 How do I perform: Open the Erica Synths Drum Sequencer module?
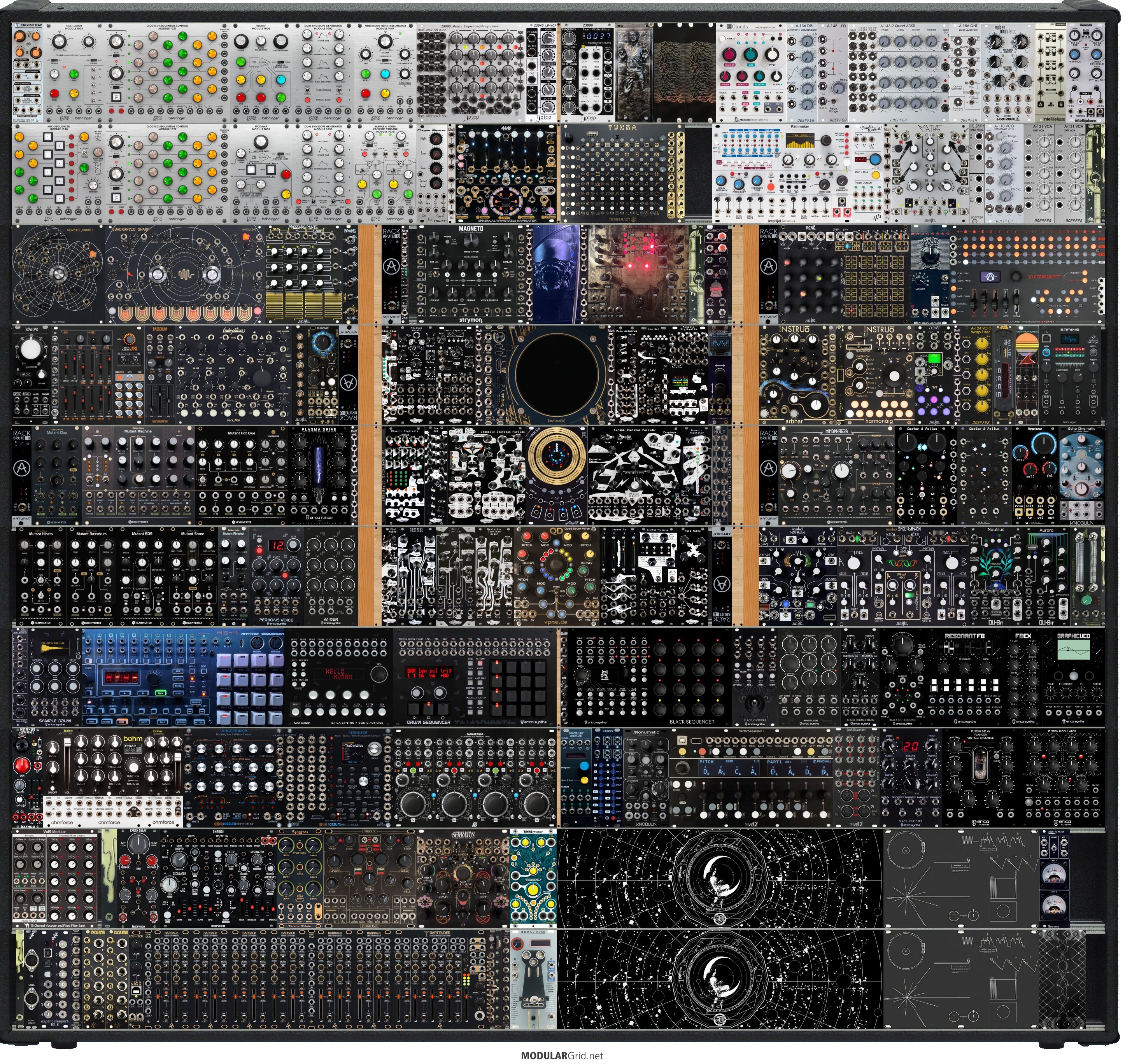pyautogui.click(x=475, y=677)
